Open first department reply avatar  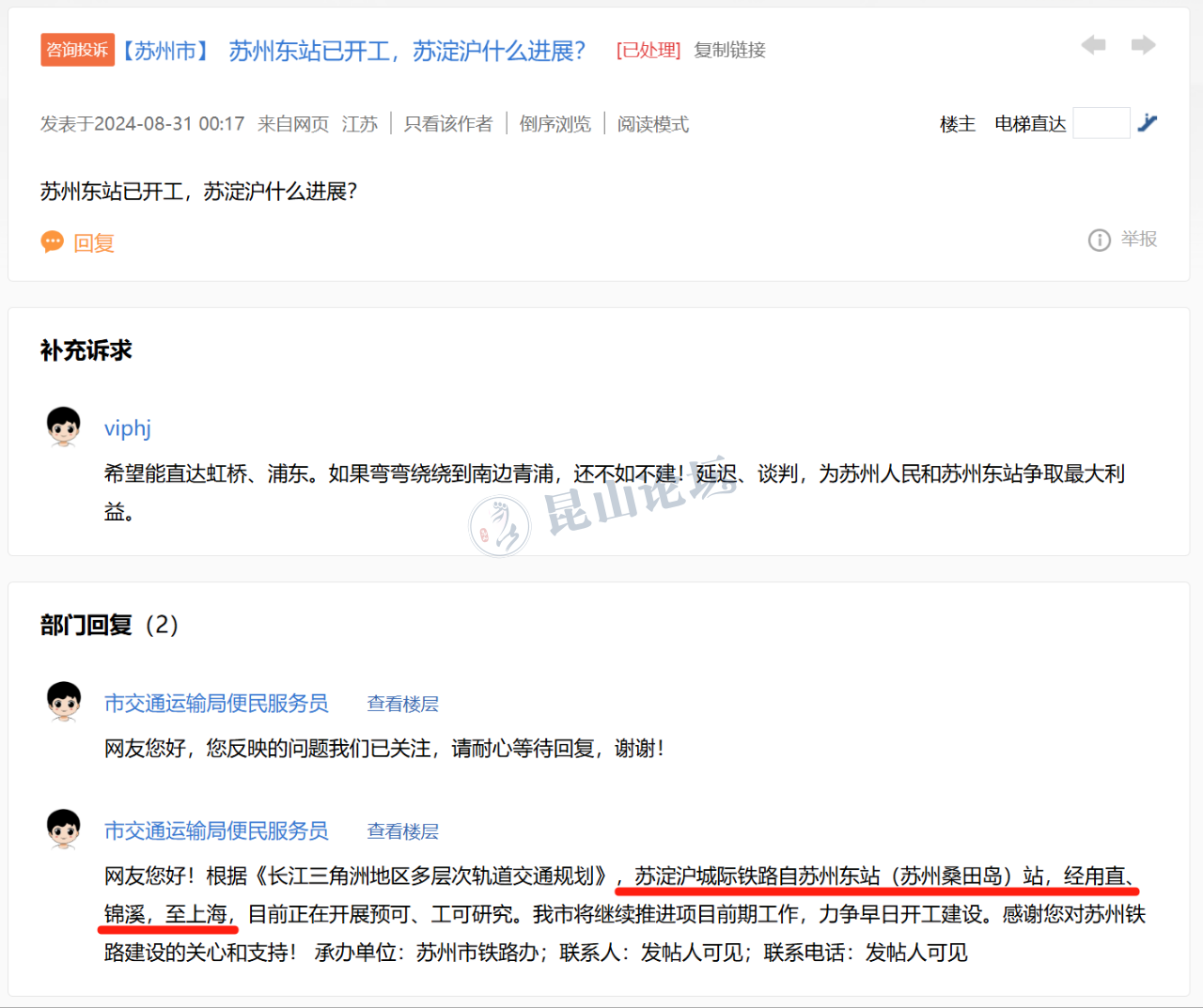point(64,702)
